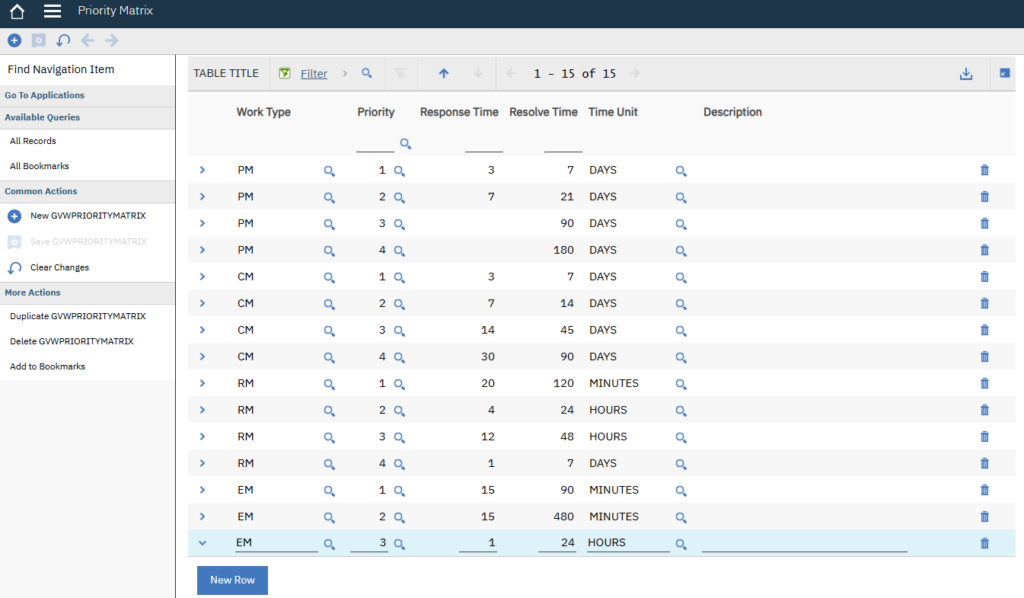Select Clear Changes in Common Actions
This screenshot has height=598, width=1024.
click(x=59, y=268)
